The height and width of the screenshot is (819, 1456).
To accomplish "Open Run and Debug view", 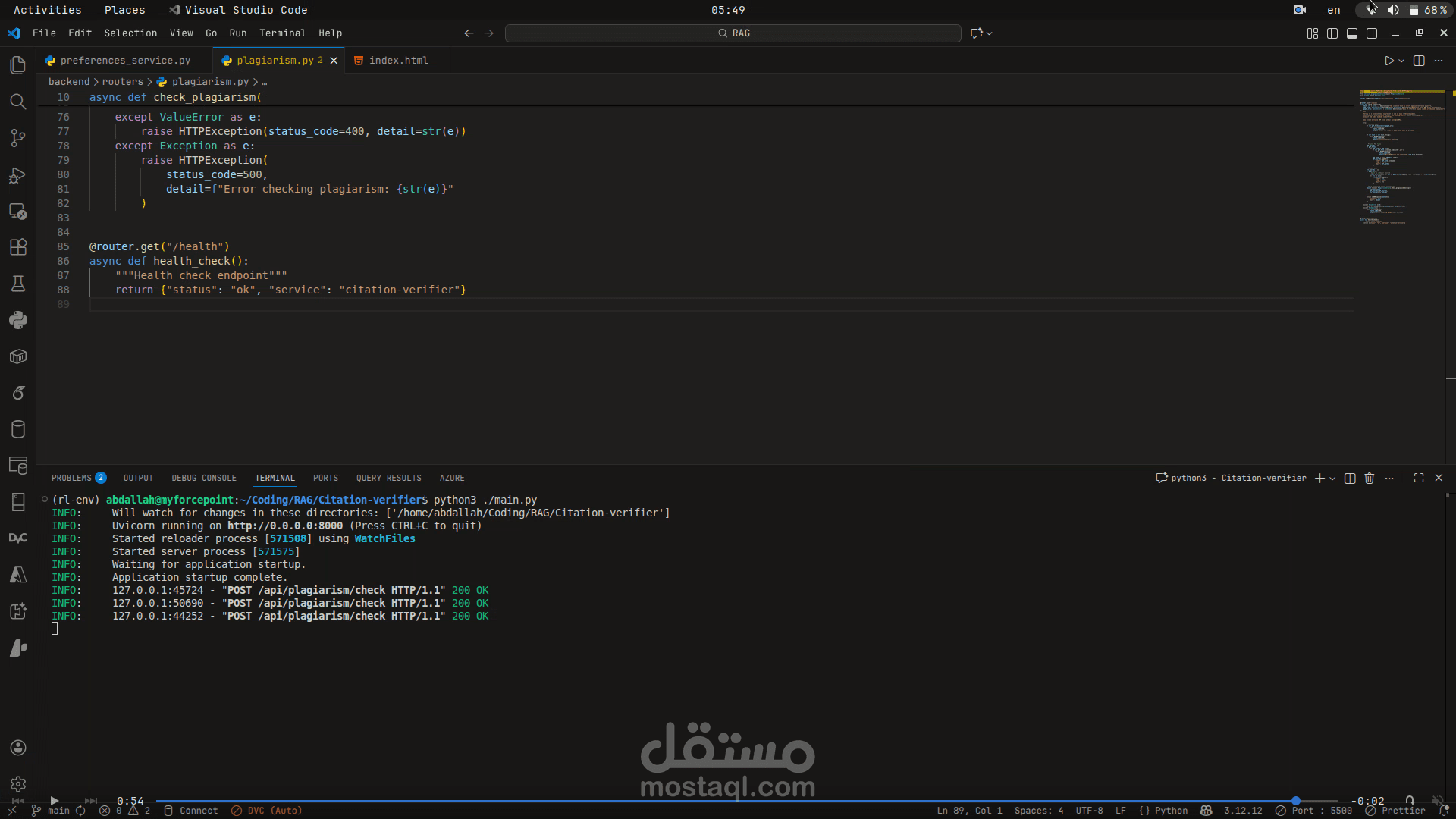I will point(18,175).
